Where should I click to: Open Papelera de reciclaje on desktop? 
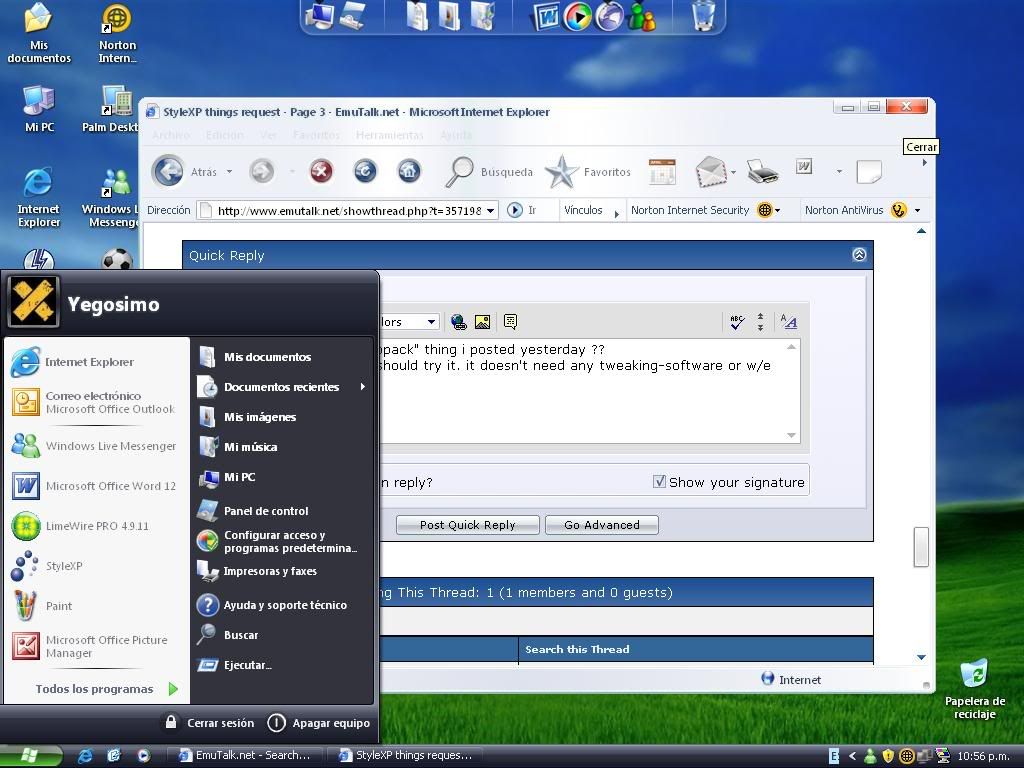[974, 690]
